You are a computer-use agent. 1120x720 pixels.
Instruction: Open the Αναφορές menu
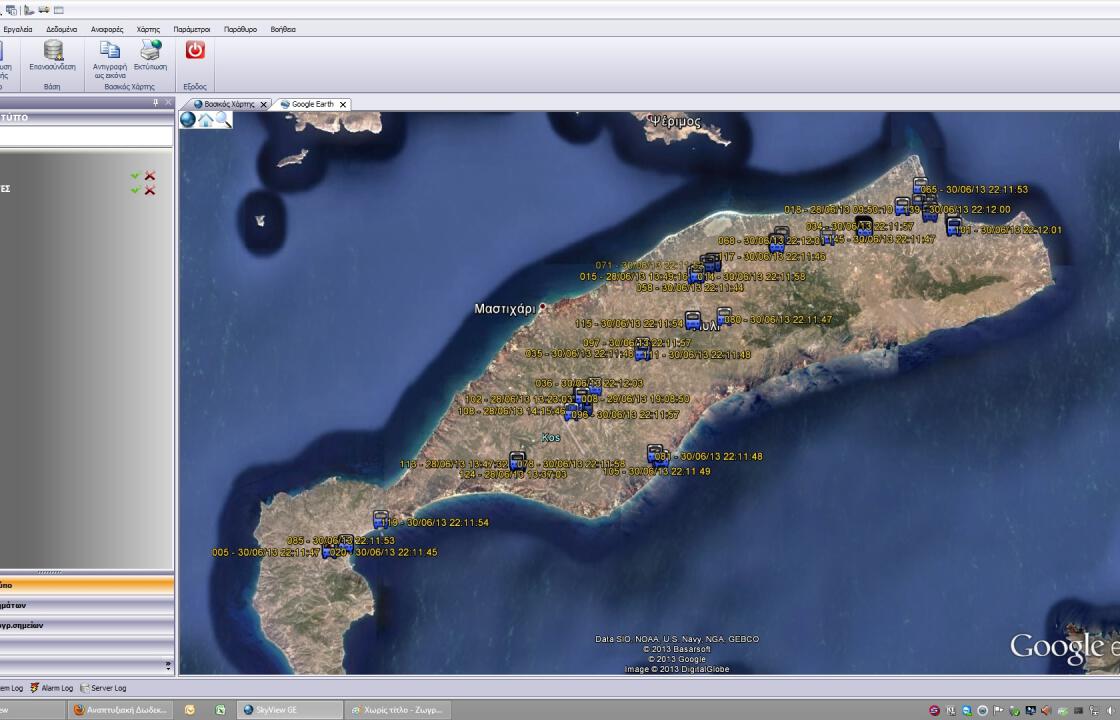(107, 29)
